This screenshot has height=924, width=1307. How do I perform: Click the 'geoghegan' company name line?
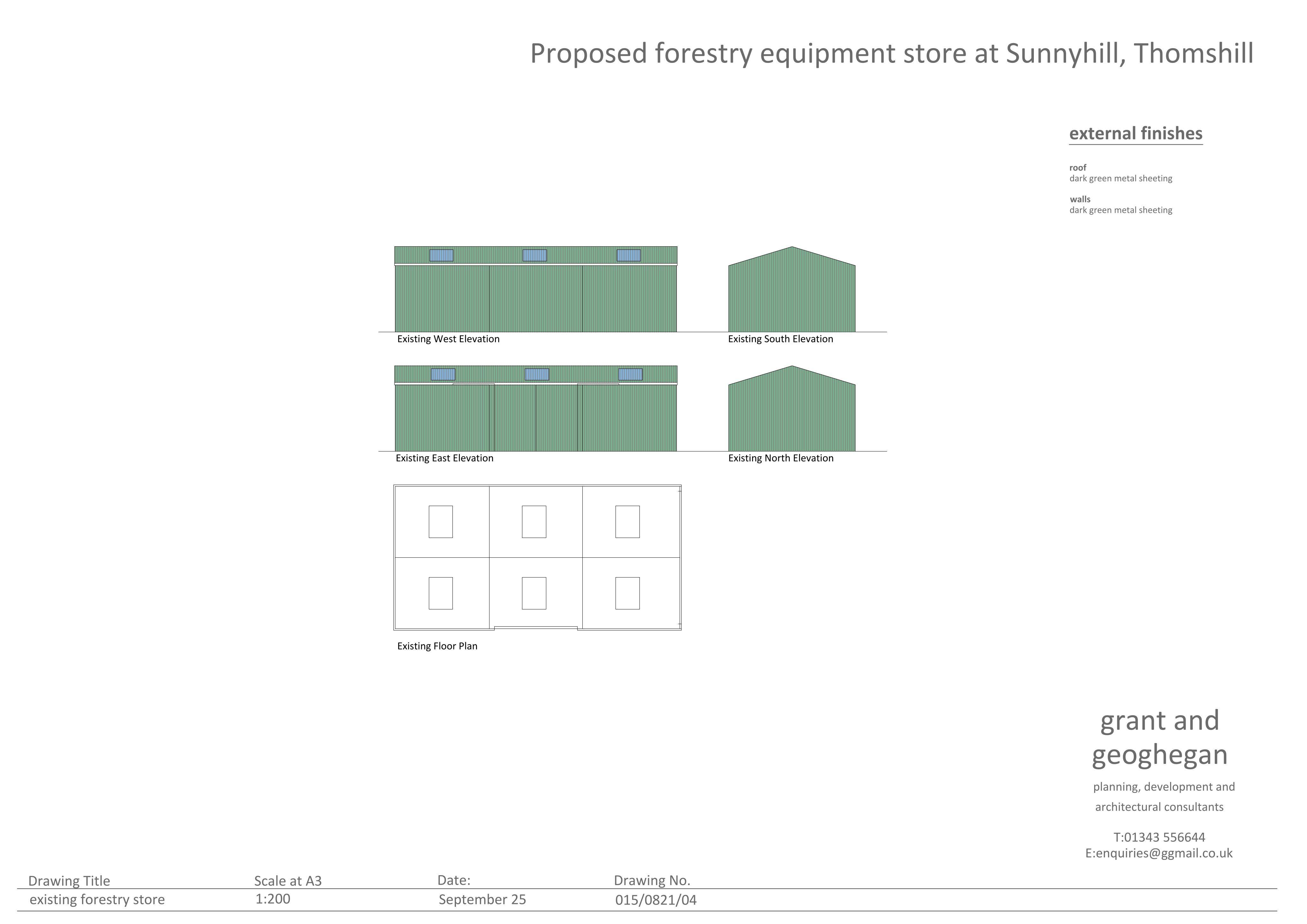[x=1160, y=756]
